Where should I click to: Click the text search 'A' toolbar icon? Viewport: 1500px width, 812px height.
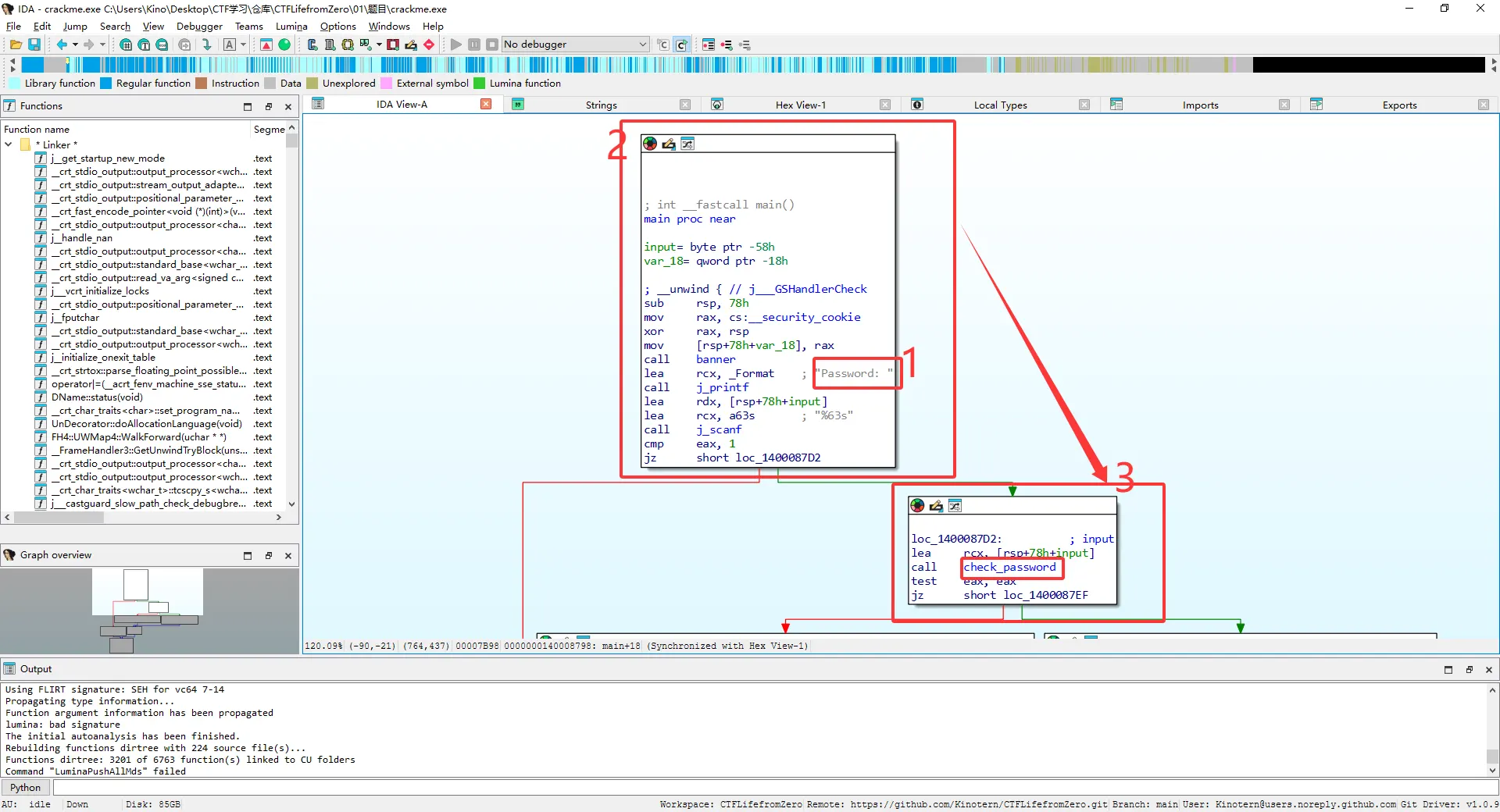230,45
